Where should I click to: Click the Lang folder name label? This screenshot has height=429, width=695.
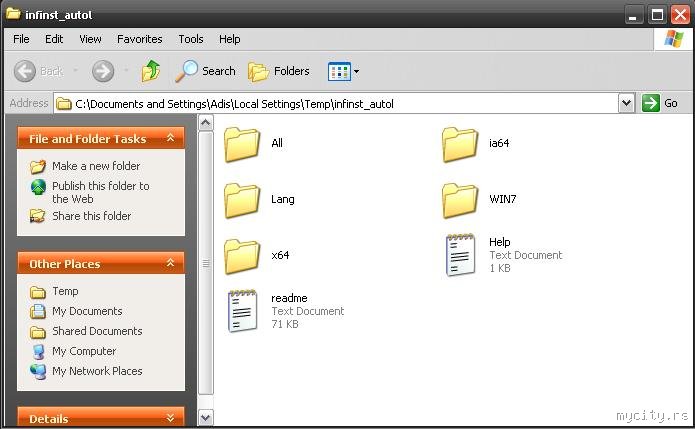click(x=282, y=199)
